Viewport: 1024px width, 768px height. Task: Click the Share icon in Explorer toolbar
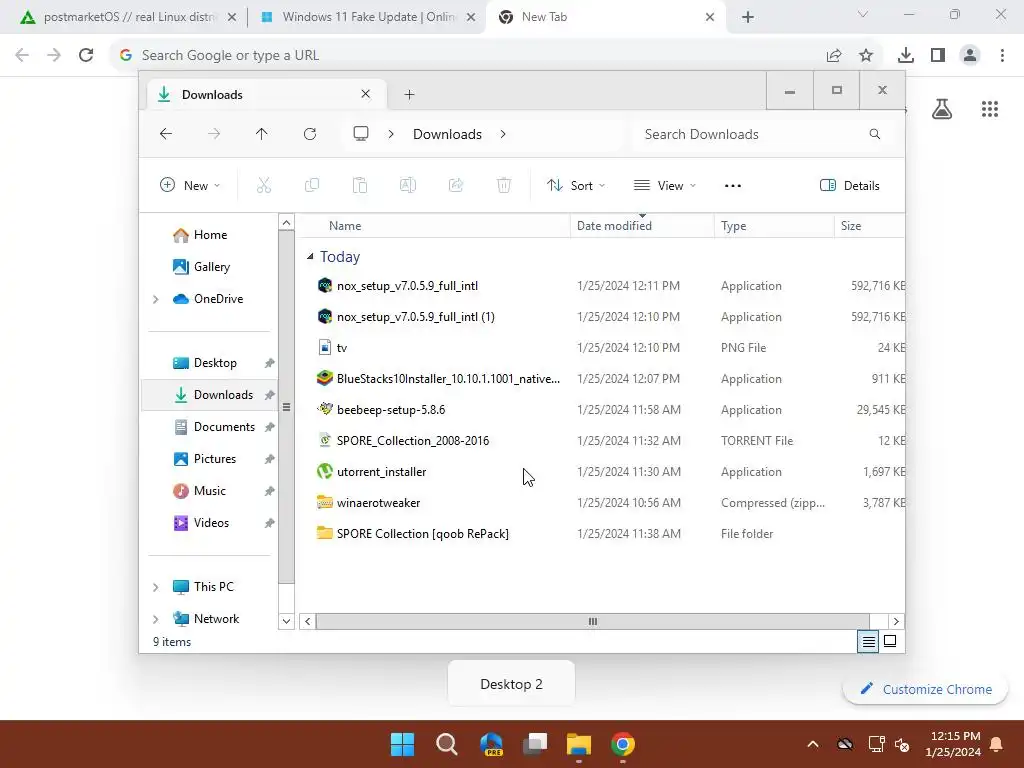456,185
